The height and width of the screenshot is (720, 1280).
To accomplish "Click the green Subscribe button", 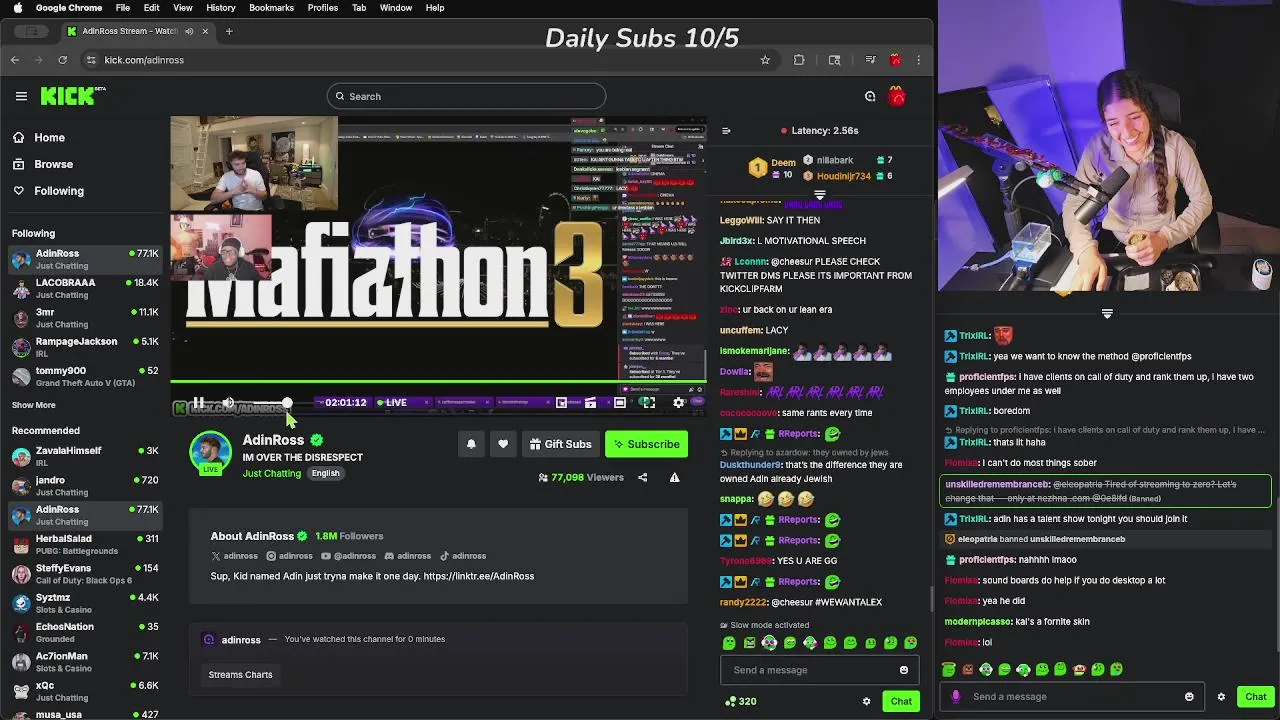I will pos(646,444).
